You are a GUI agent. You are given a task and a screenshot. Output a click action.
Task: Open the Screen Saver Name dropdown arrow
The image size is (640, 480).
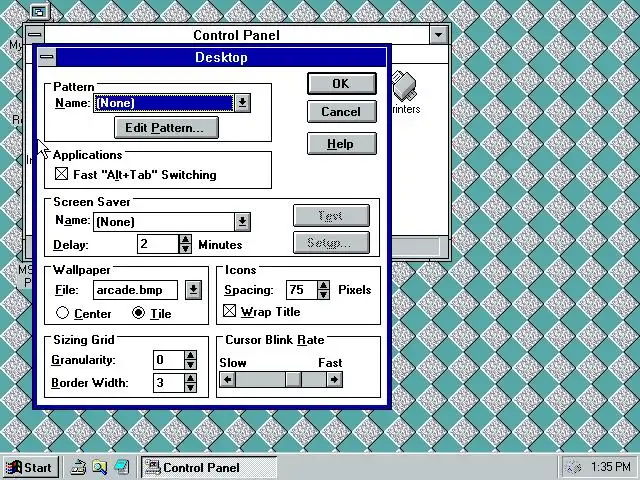[x=242, y=222]
